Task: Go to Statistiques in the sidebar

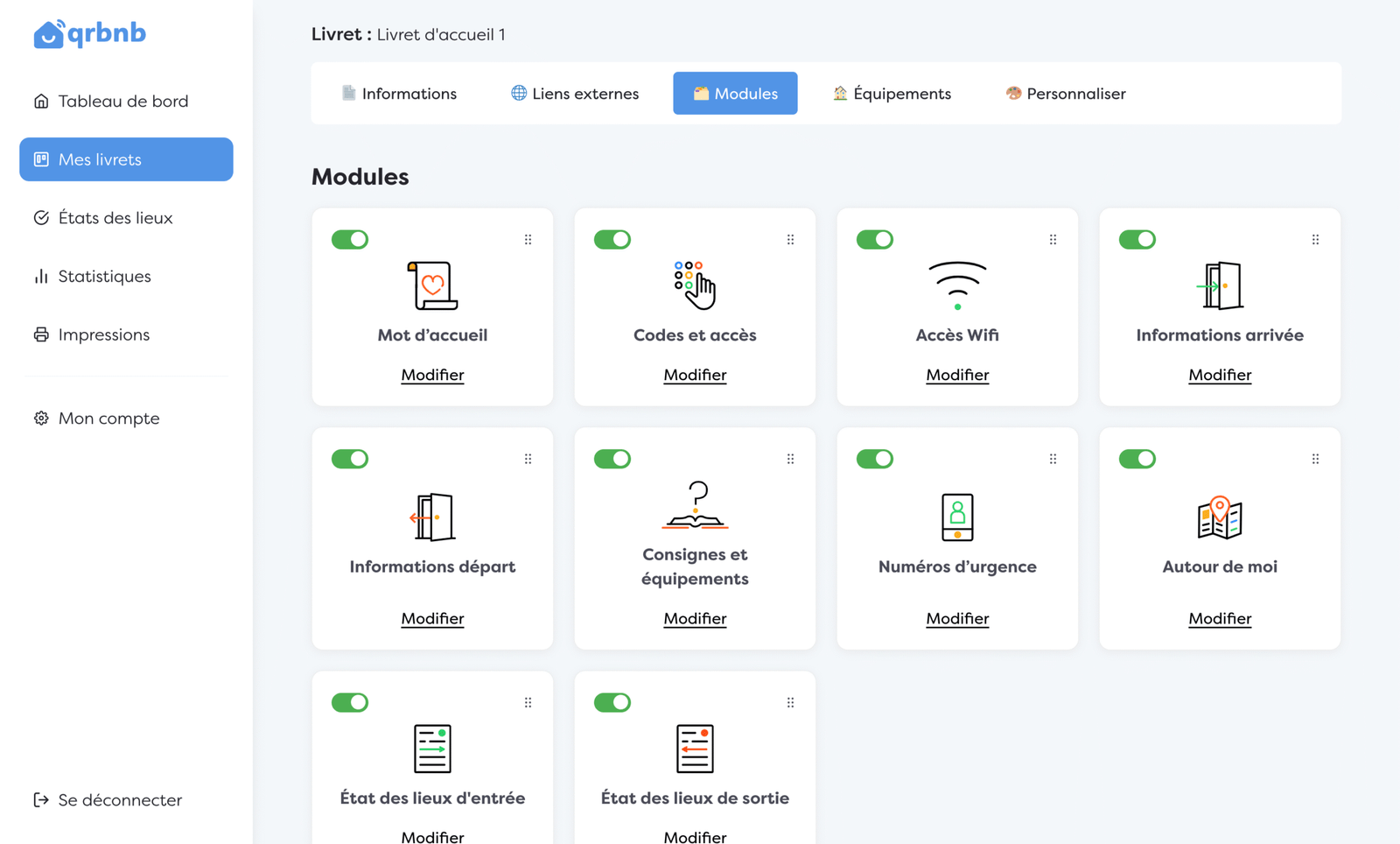Action: [x=104, y=277]
